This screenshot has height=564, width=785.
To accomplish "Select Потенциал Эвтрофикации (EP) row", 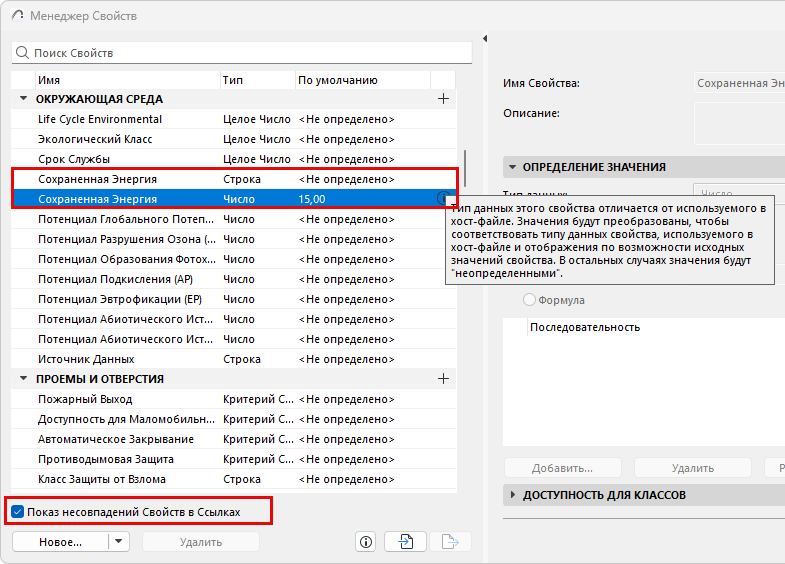I will 234,299.
